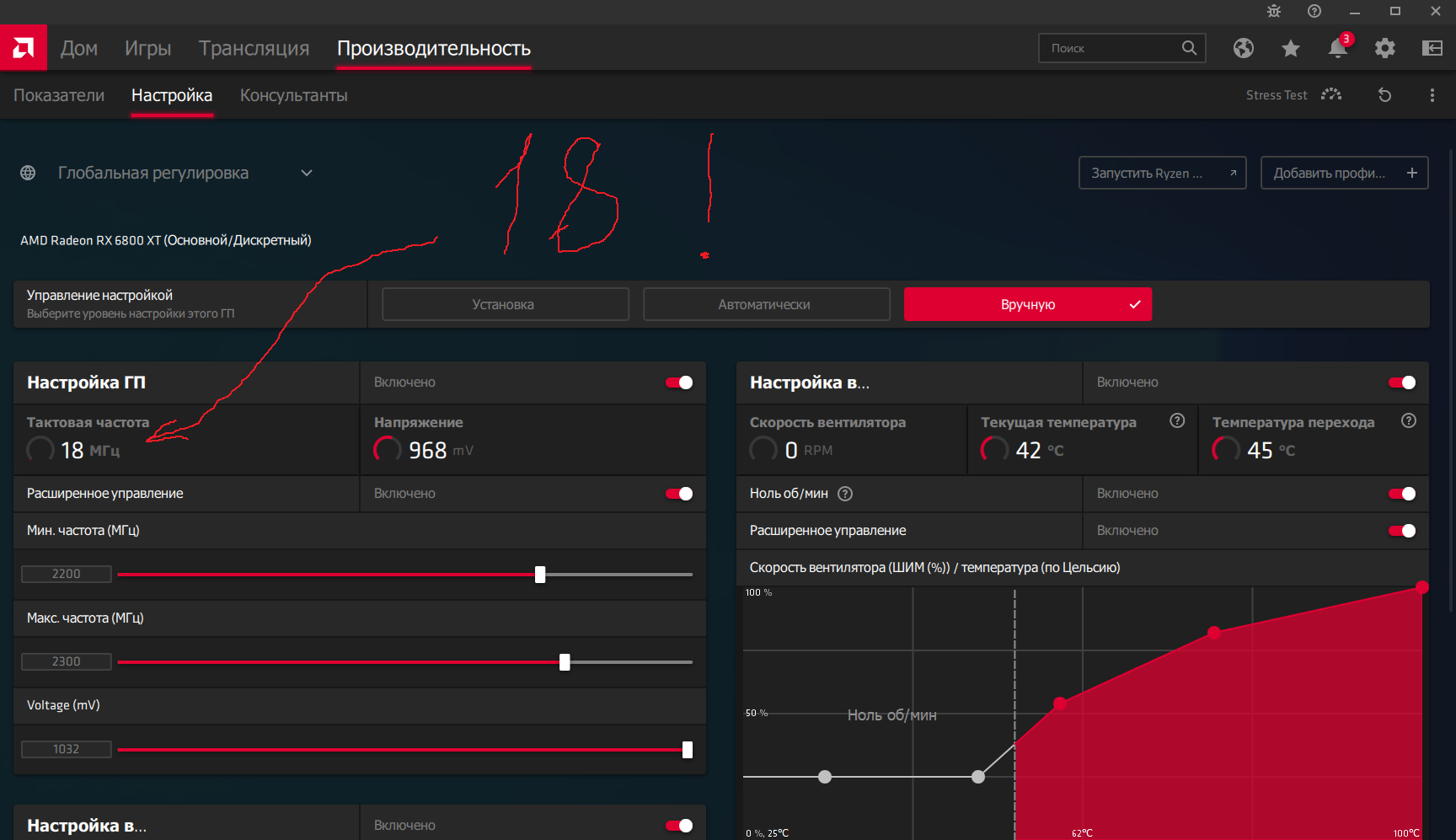Open the help question mark in title bar
This screenshot has width=1456, height=840.
pos(1314,11)
